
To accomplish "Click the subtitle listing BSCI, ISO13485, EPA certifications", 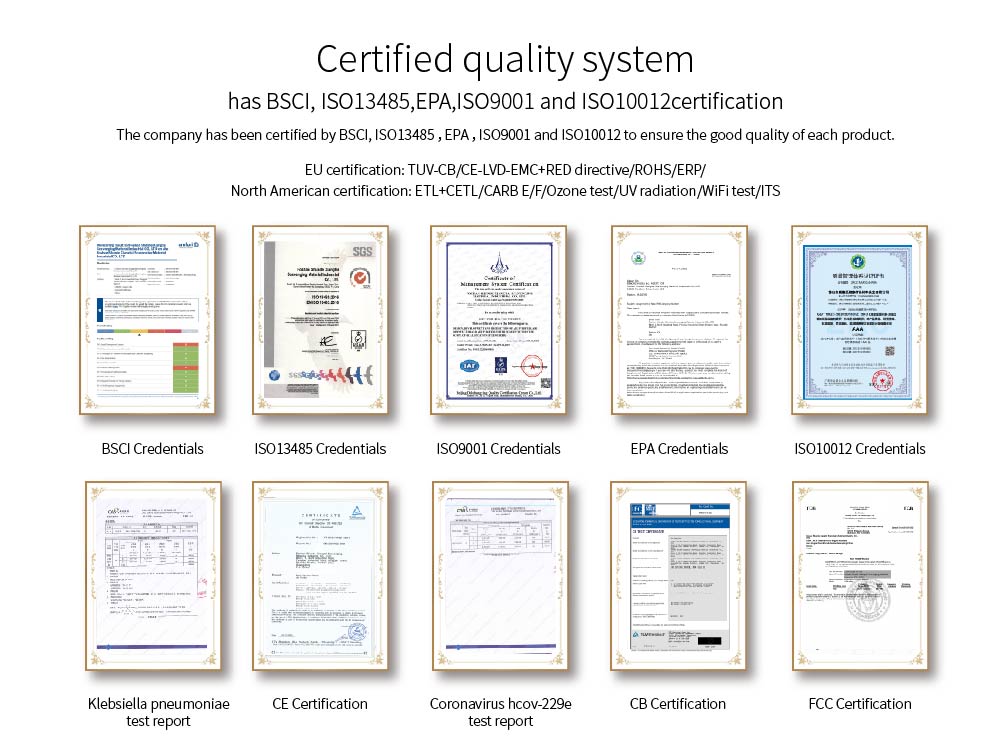I will 506,101.
